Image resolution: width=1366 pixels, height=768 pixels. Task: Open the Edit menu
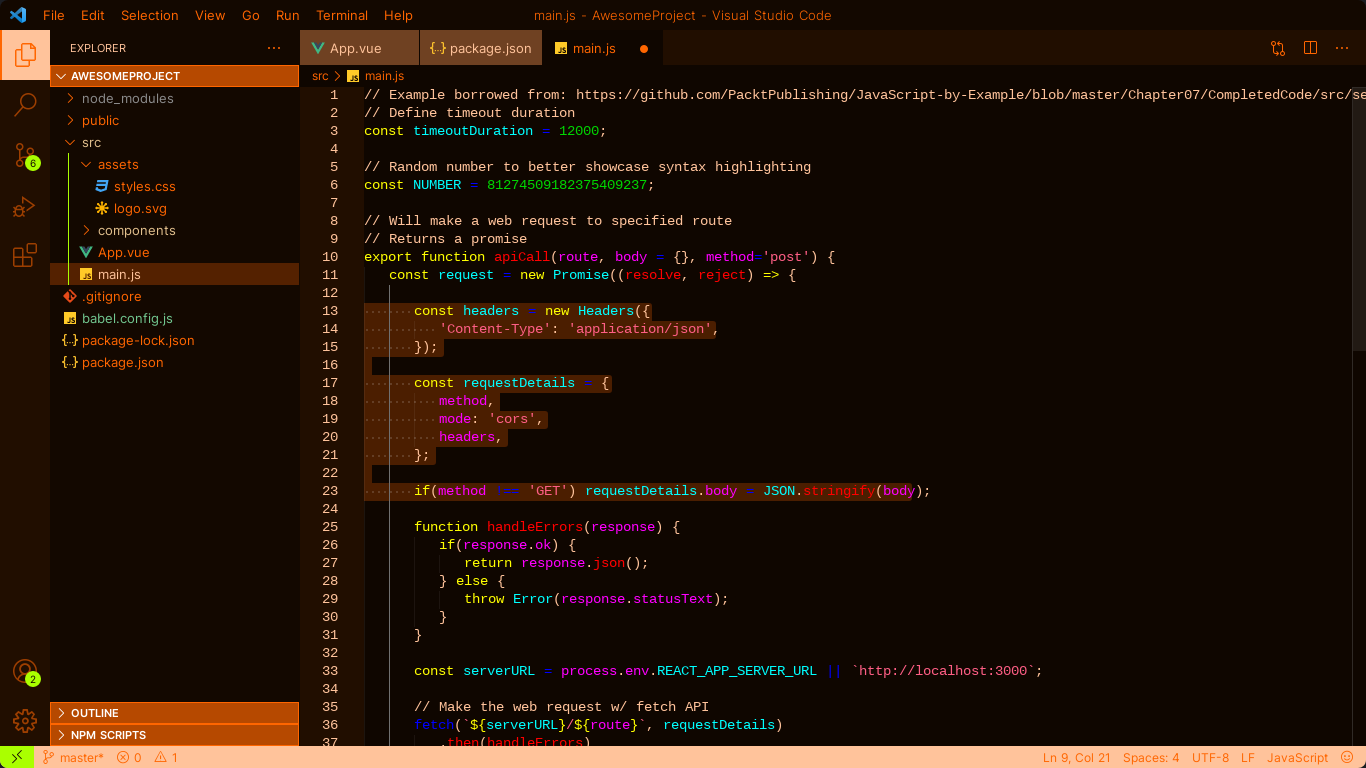[93, 15]
